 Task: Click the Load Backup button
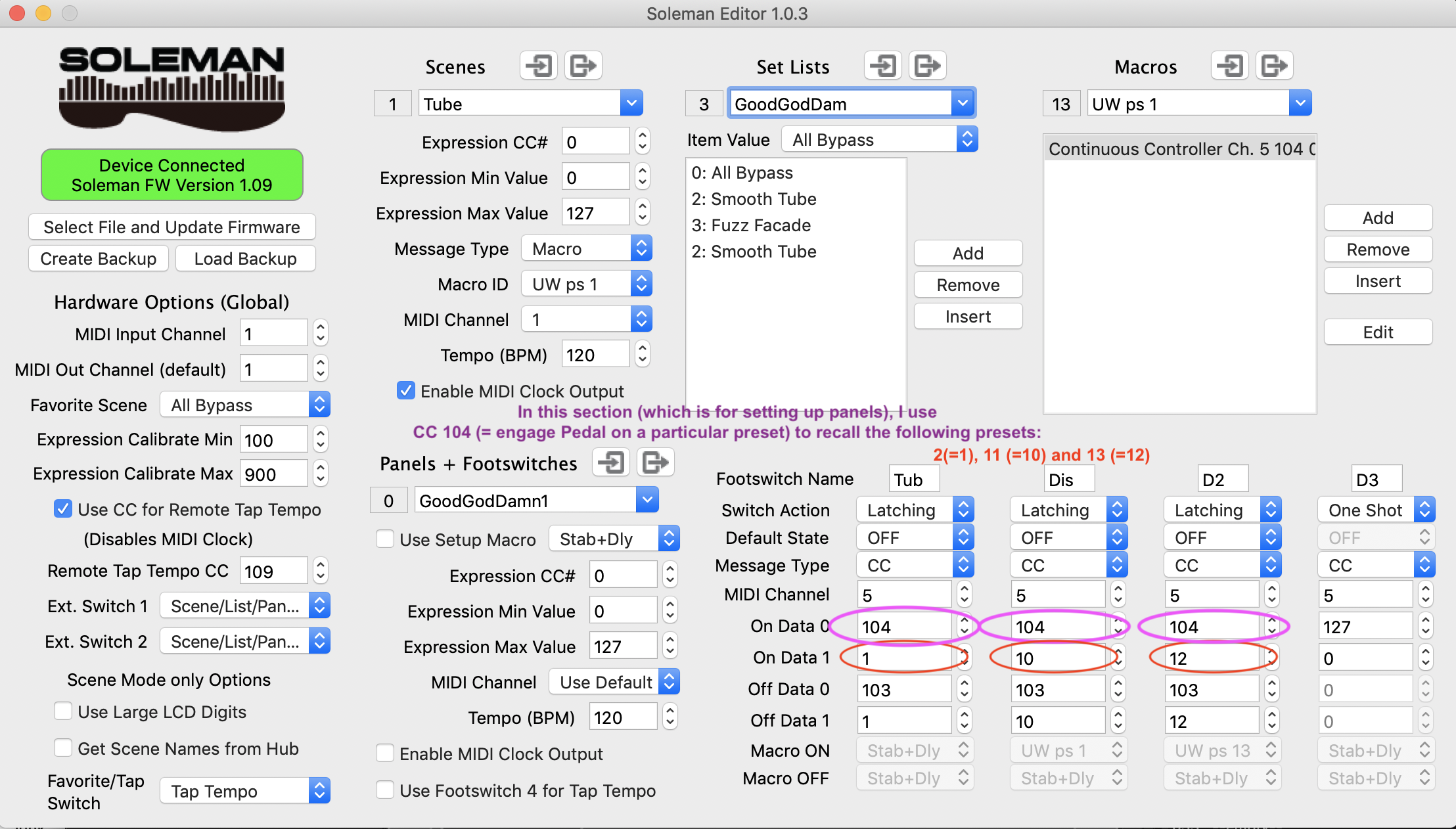[x=246, y=258]
